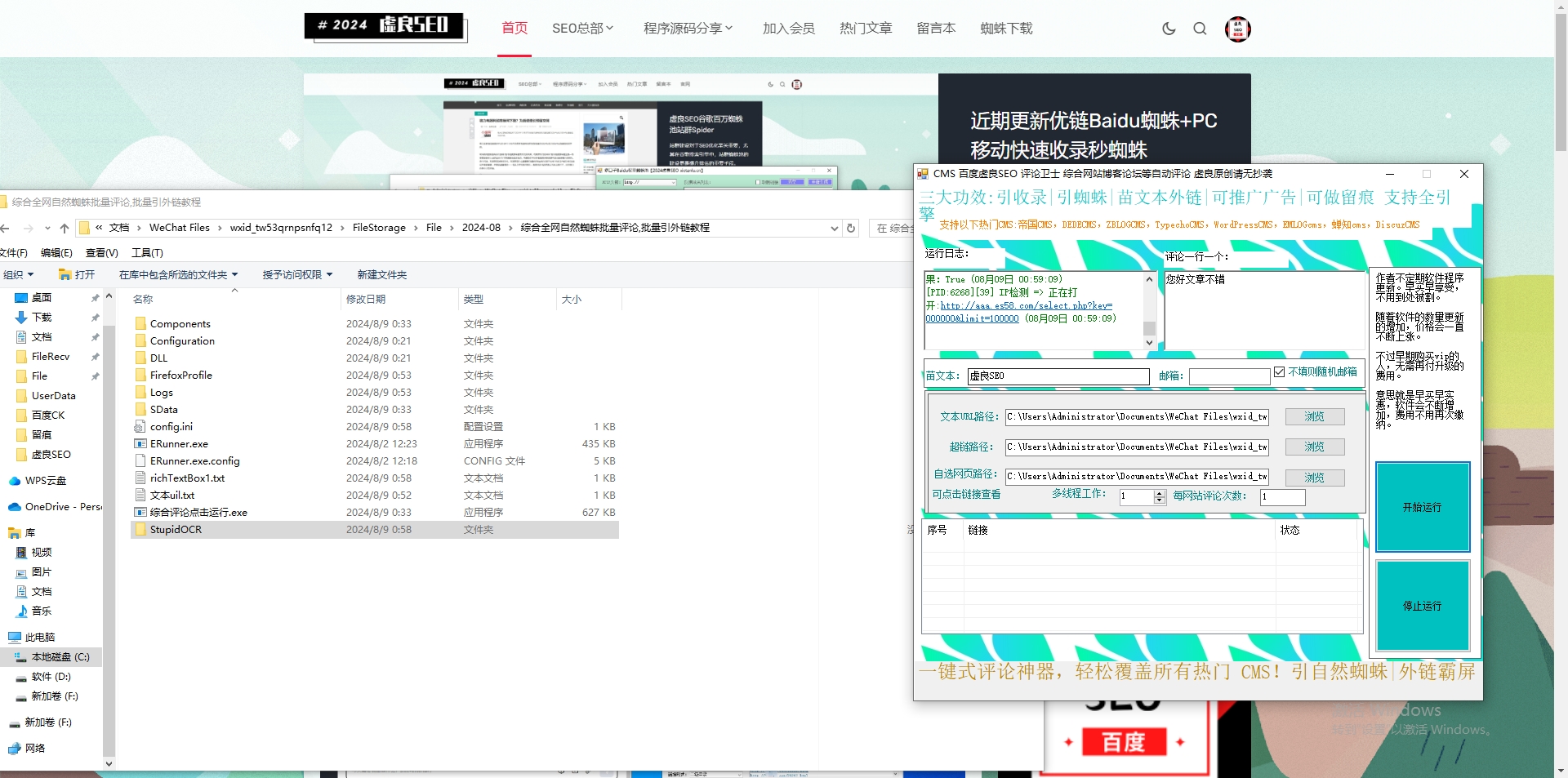Viewport: 1568px width, 778px height.
Task: Select the SData folder
Action: click(163, 410)
